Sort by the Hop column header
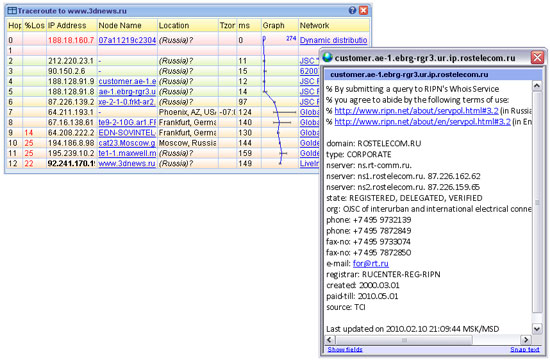Viewport: 550px width, 360px height. (x=14, y=25)
